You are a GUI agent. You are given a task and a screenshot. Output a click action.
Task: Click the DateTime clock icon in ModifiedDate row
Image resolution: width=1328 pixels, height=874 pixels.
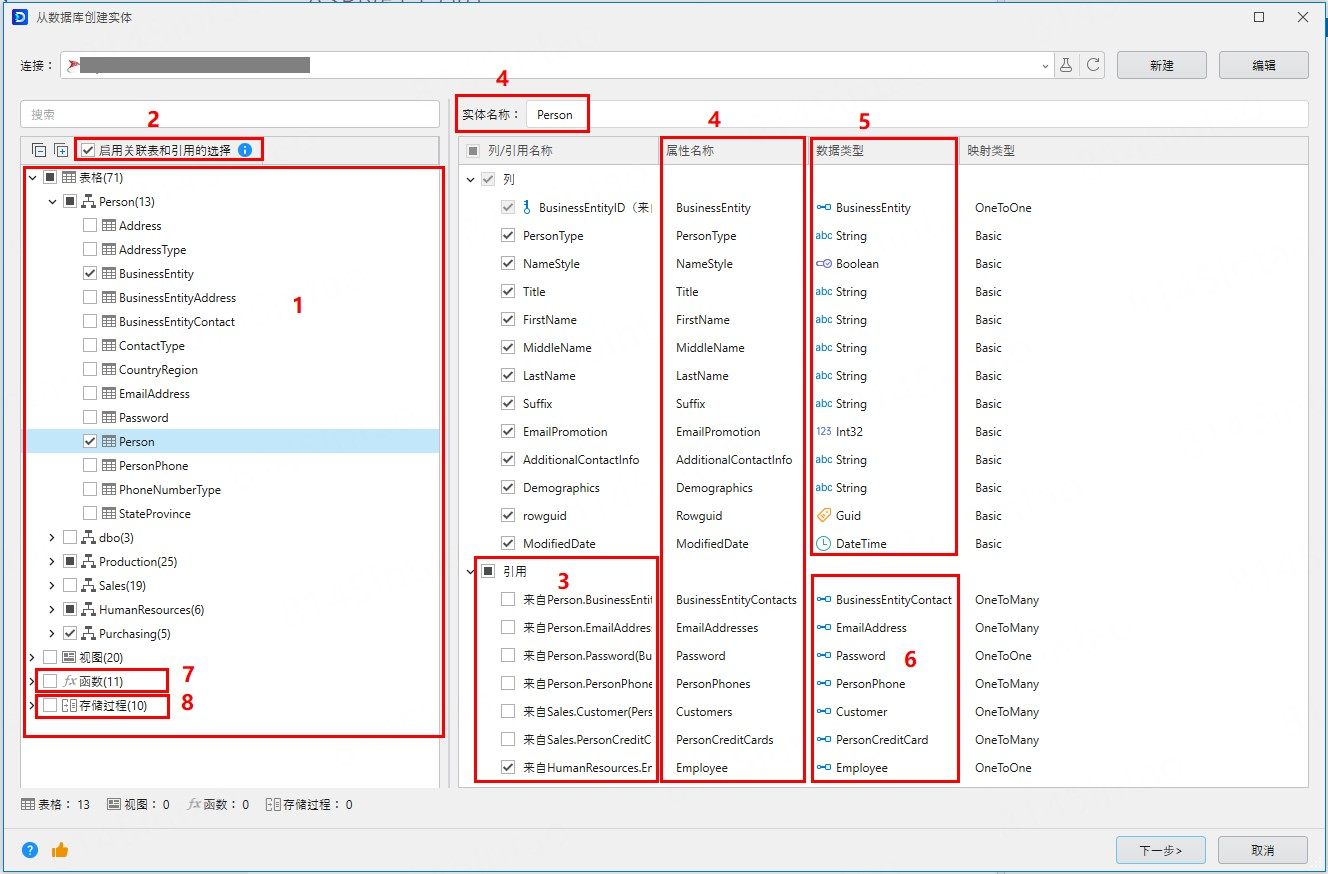point(823,544)
